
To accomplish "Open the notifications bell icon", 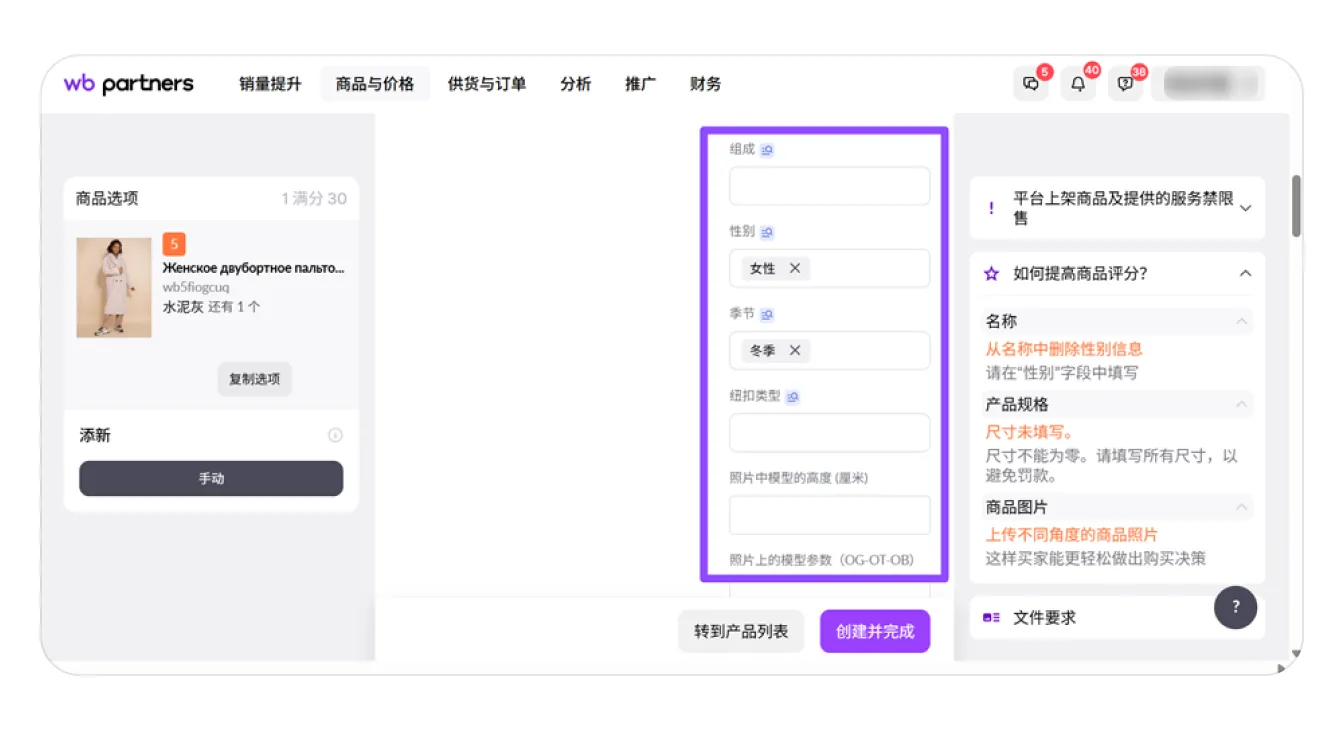I will [1078, 84].
